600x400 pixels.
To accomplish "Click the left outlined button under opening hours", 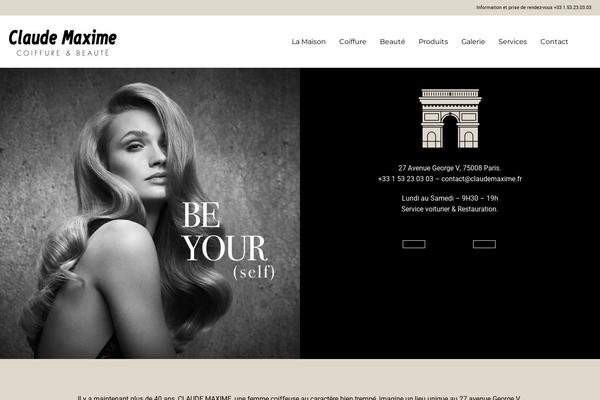I will coord(414,244).
